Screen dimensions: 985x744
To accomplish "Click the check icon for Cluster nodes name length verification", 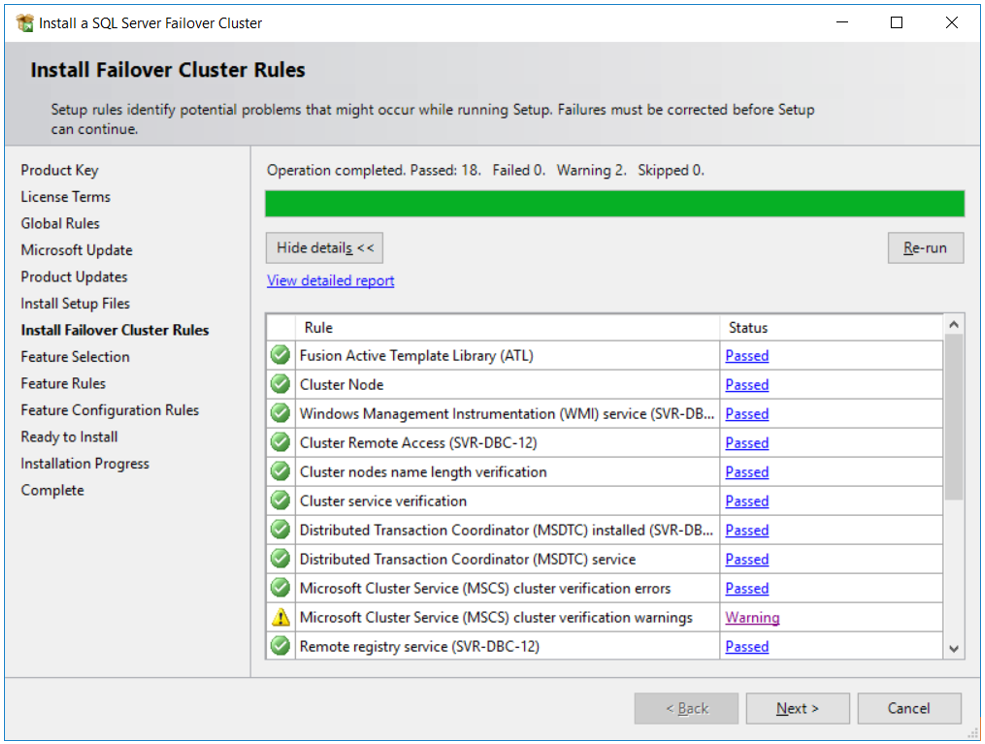I will pyautogui.click(x=280, y=471).
